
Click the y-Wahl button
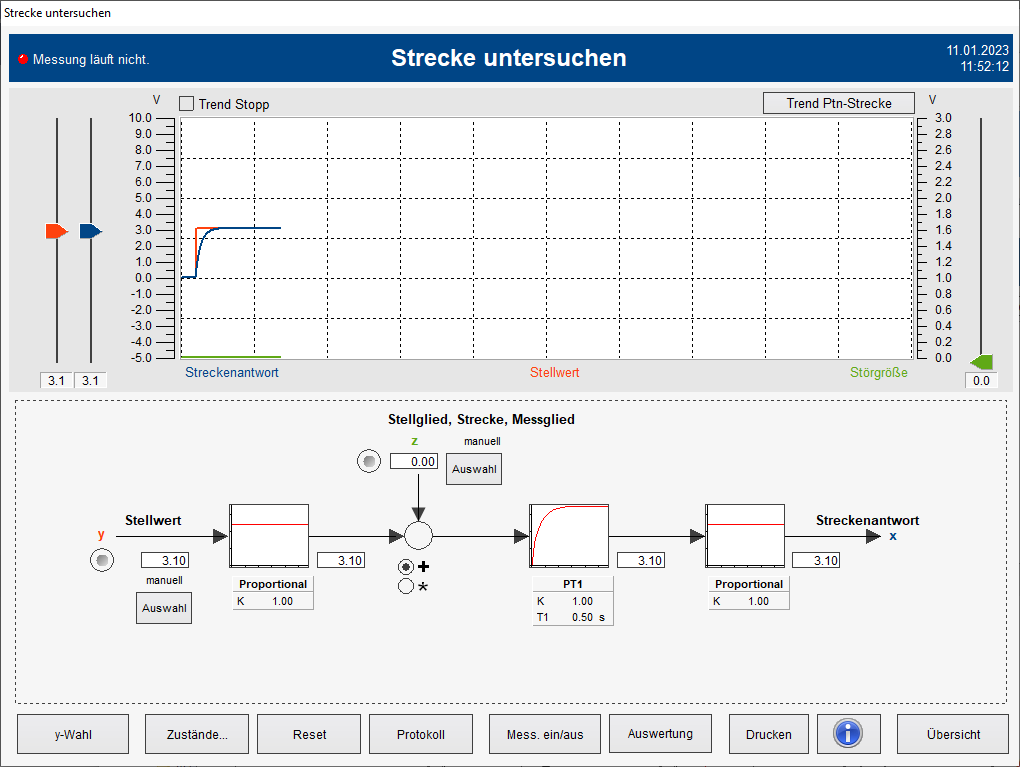click(x=73, y=734)
